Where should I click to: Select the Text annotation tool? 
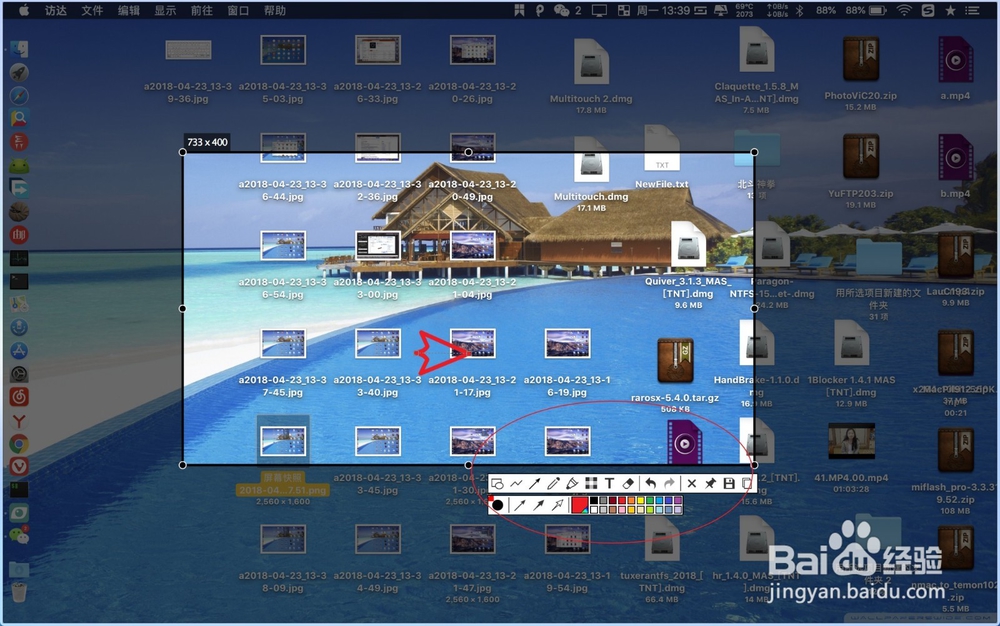tap(609, 483)
